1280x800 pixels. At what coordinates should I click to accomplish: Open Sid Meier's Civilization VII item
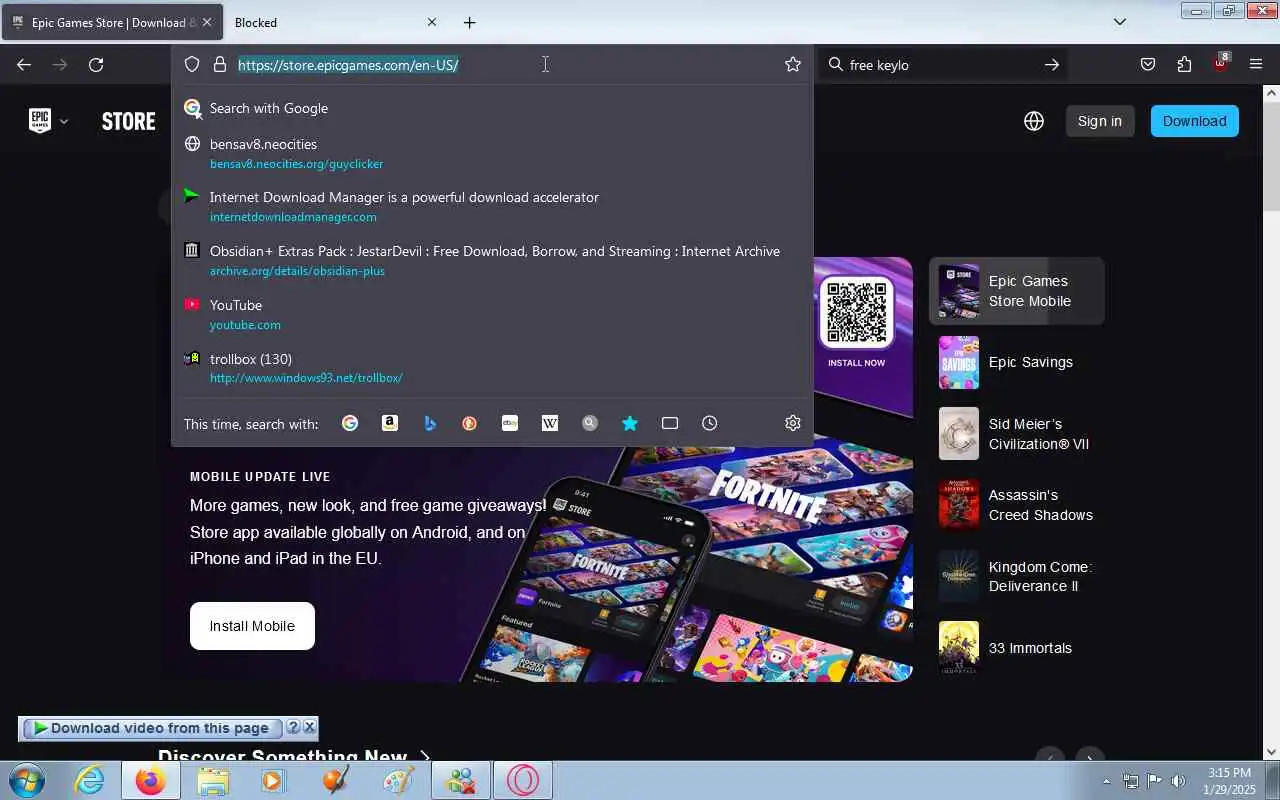[1017, 434]
